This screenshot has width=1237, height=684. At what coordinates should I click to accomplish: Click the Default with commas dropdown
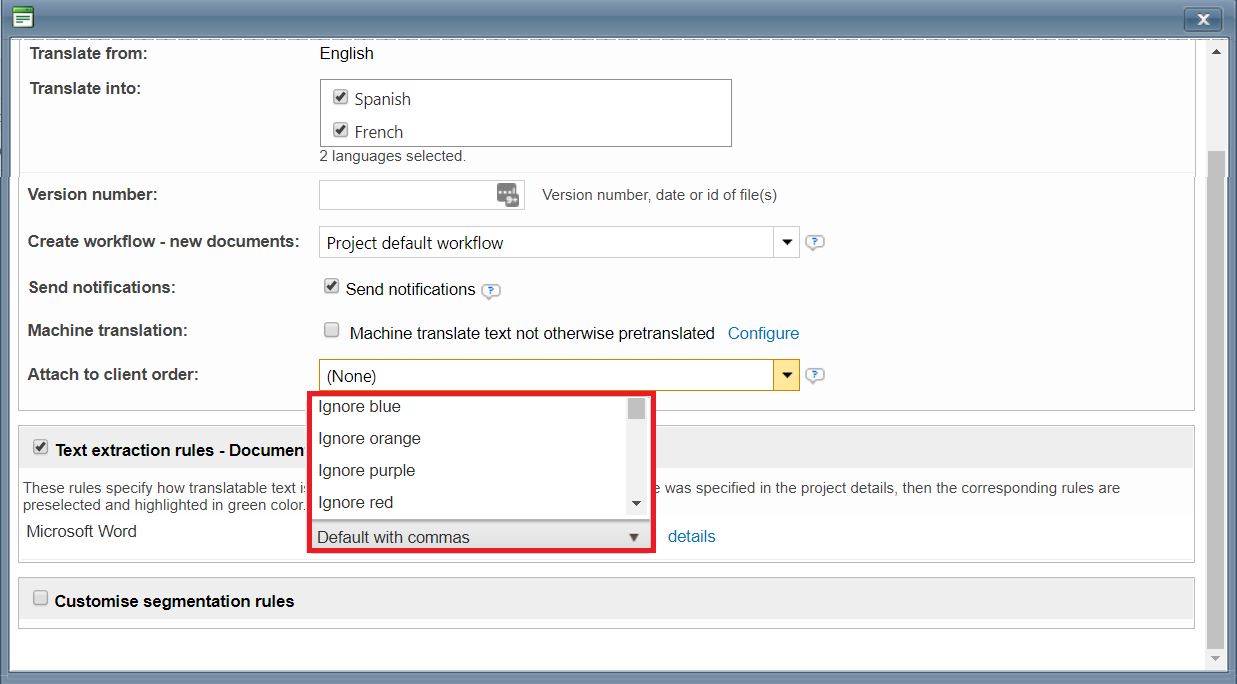[x=479, y=537]
